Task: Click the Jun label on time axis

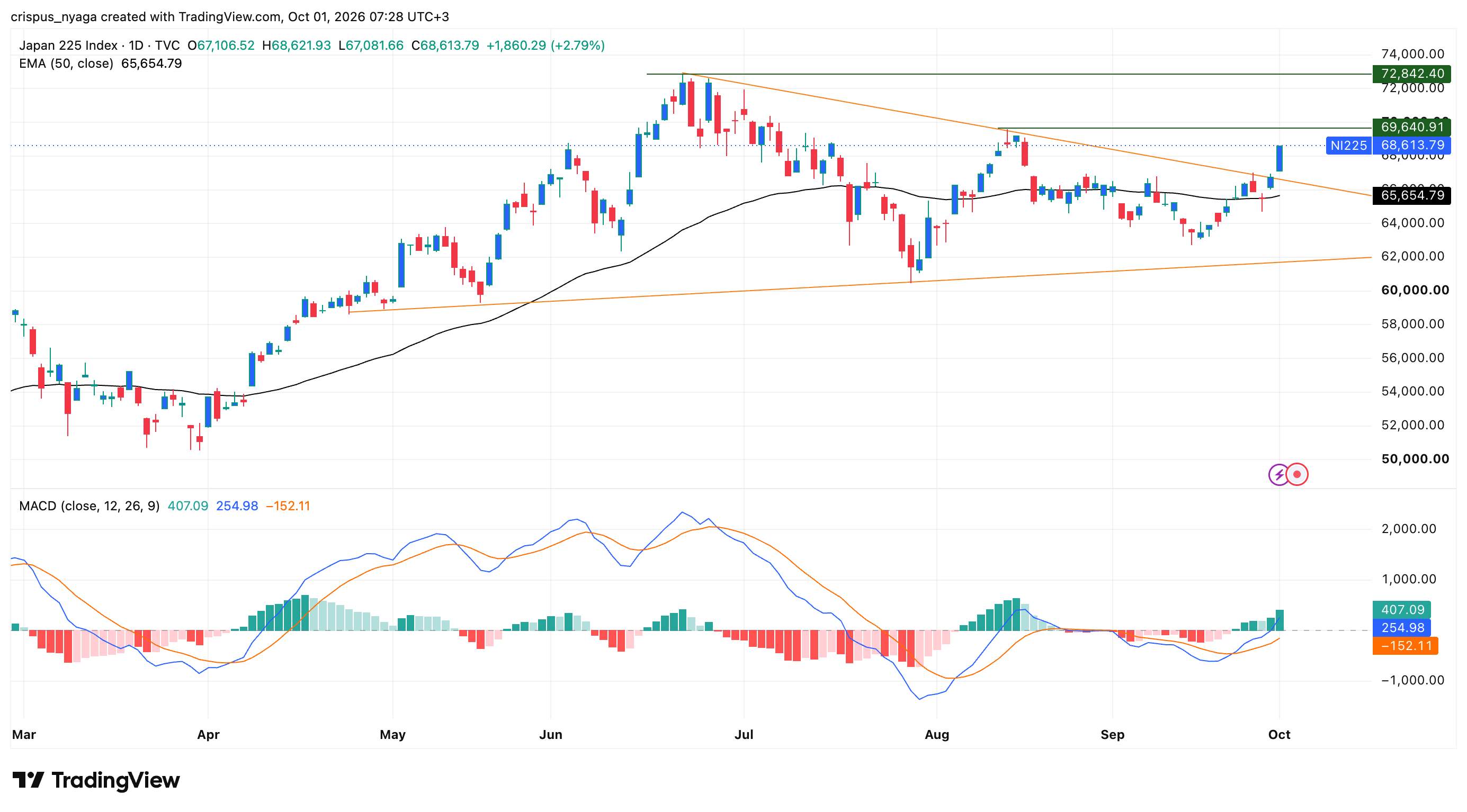Action: 551,735
